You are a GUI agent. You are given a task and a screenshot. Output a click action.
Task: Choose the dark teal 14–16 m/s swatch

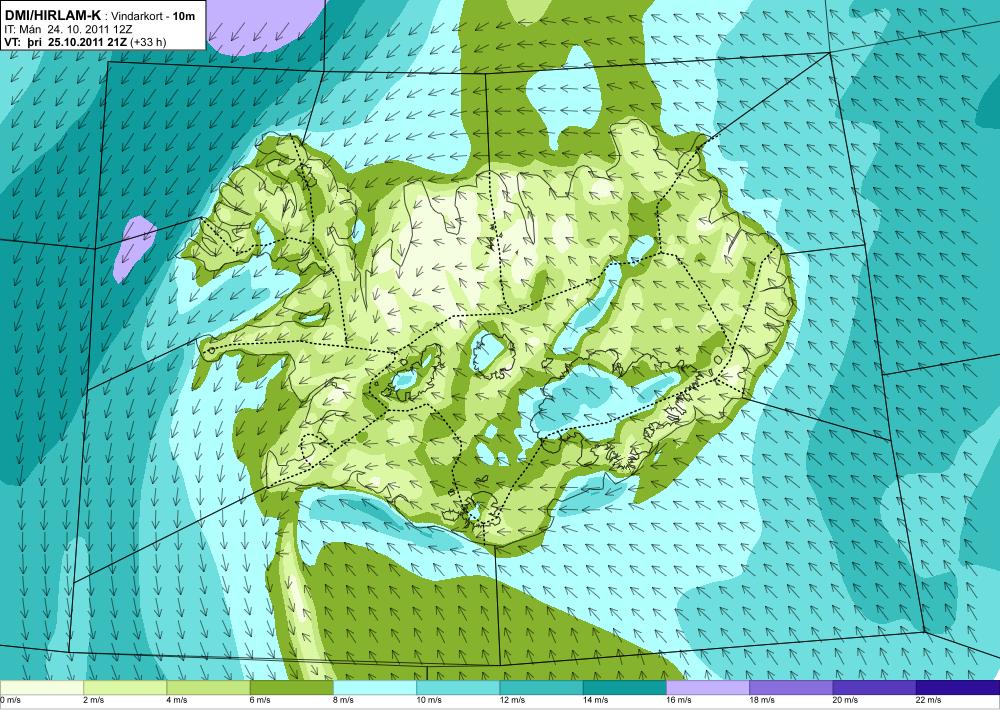click(625, 688)
